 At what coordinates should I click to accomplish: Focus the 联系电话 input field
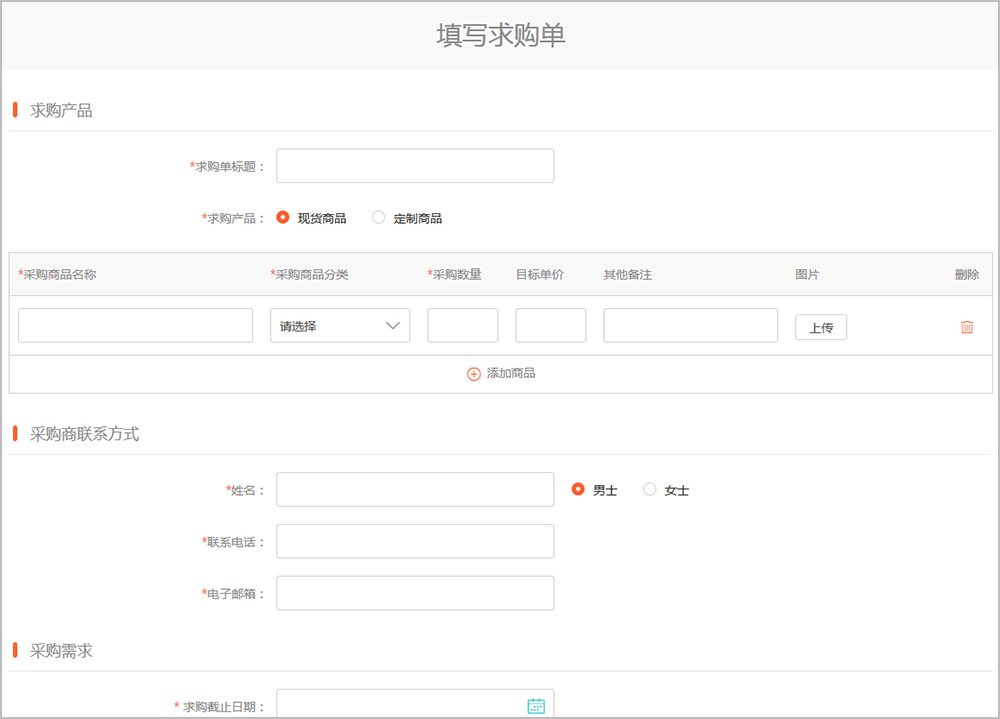tap(415, 541)
